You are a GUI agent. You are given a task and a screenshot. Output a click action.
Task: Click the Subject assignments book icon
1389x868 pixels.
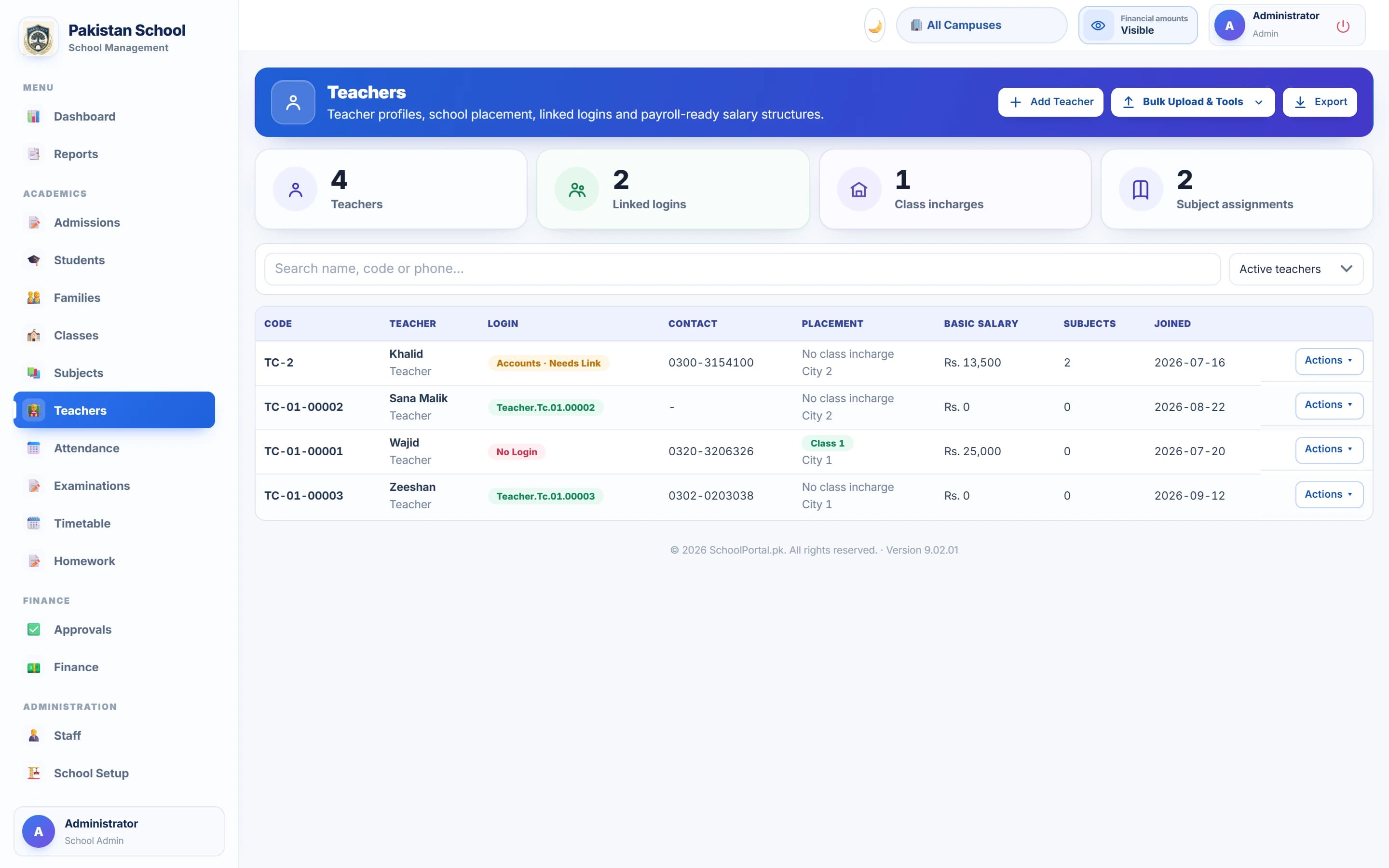(1141, 189)
